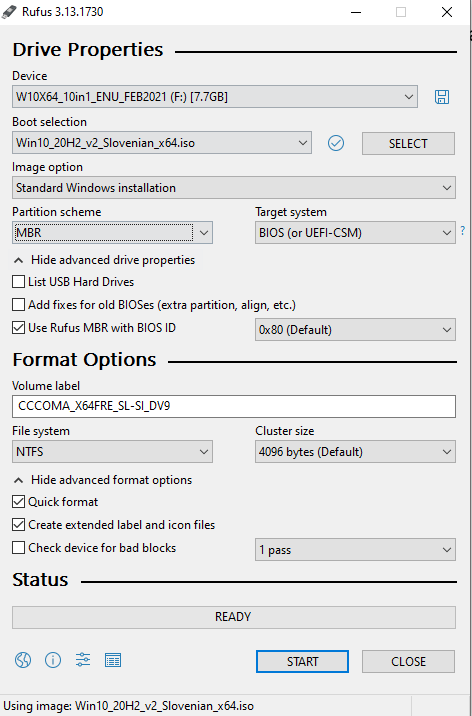Open the Partition scheme MBR dropdown
The height and width of the screenshot is (716, 472).
(x=112, y=233)
